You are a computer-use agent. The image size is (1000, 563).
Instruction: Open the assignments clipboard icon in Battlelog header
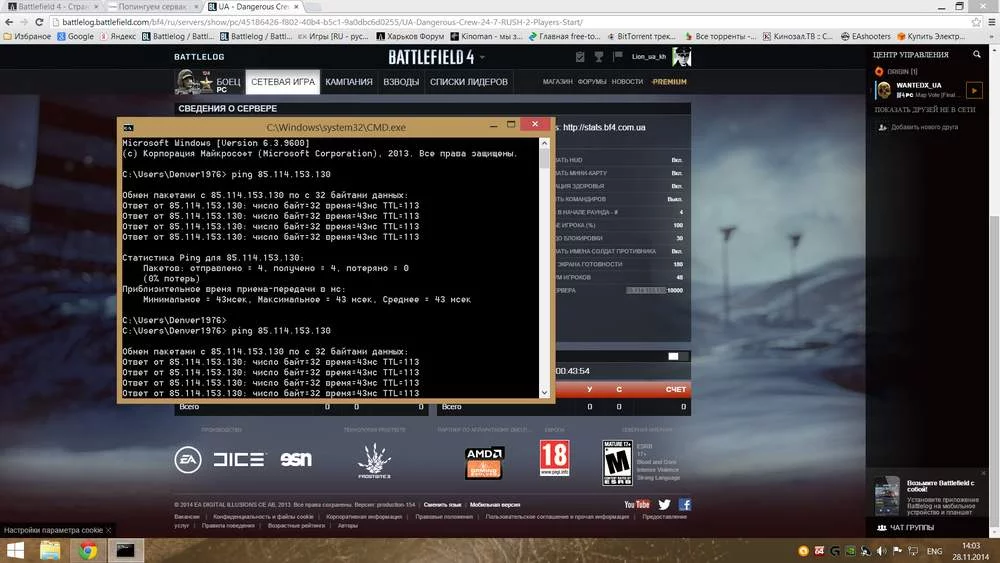580,57
